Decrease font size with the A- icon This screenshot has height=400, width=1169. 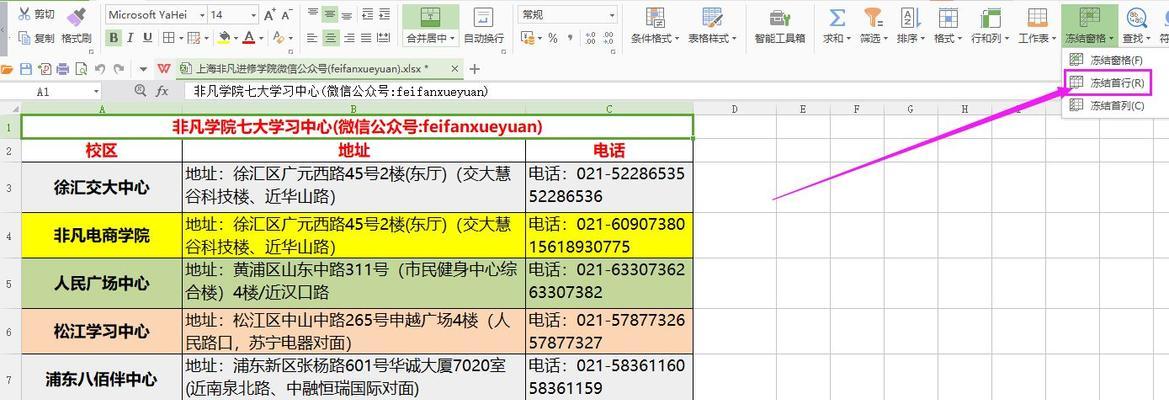click(289, 14)
